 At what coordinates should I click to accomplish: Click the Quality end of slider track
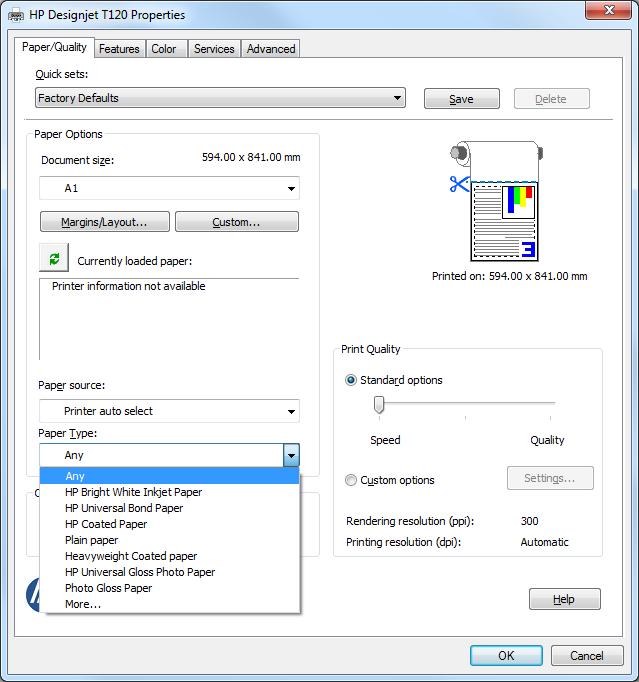[x=550, y=403]
